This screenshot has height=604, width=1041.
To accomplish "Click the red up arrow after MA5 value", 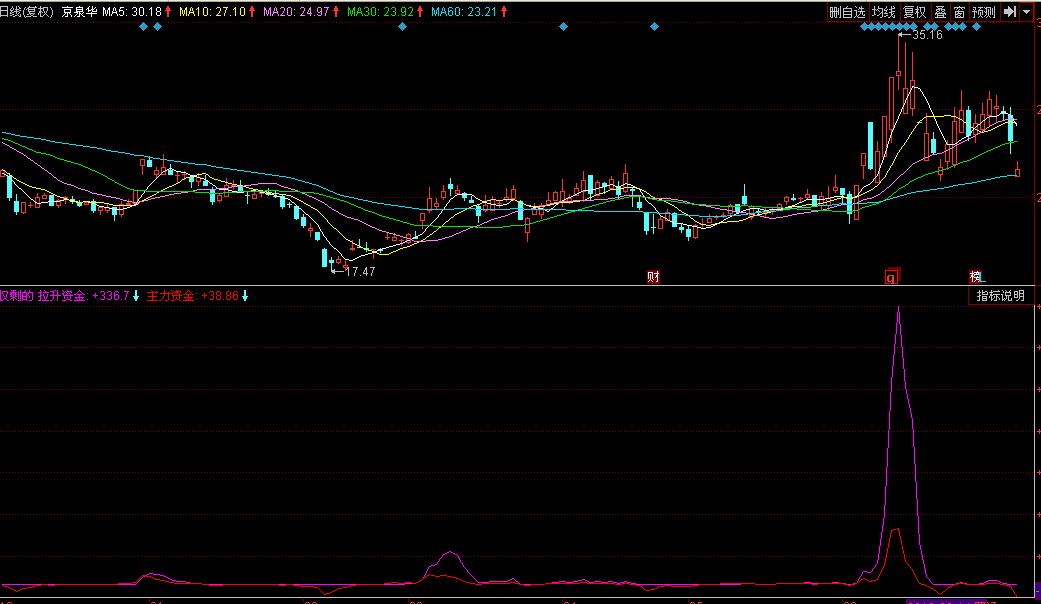I will (x=168, y=11).
